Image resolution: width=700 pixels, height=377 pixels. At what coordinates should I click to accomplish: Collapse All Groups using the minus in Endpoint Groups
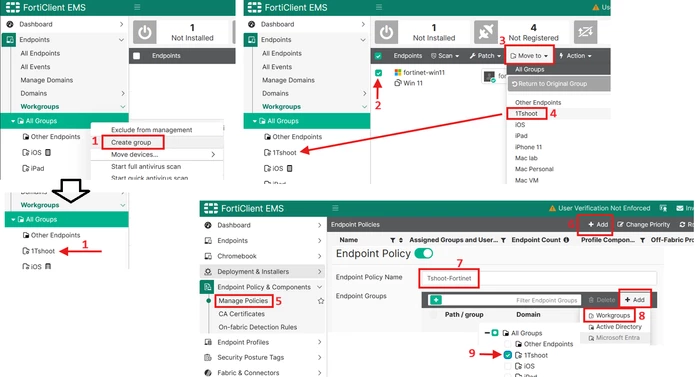(x=487, y=333)
